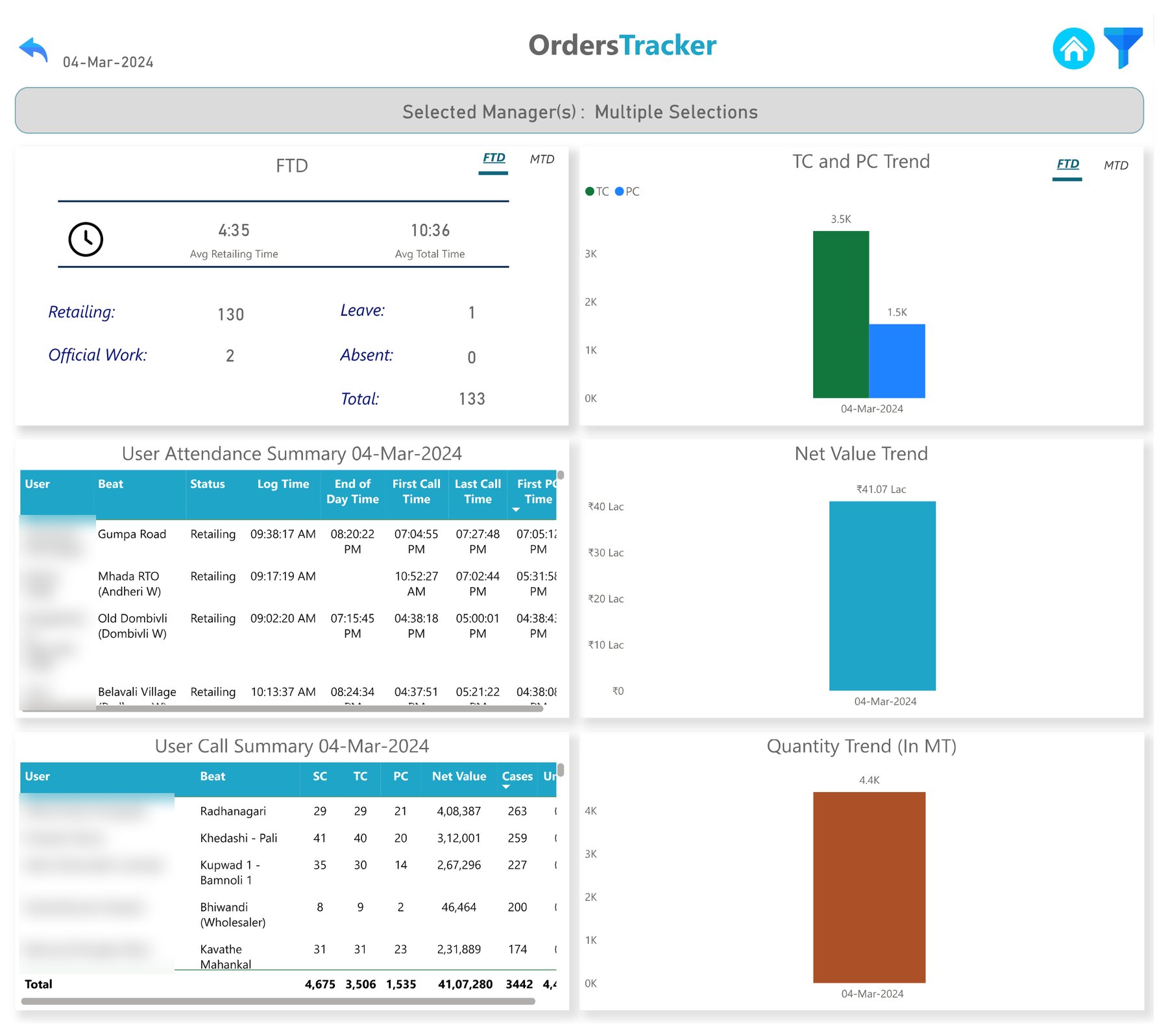Click the Retailing count 130
This screenshot has height=1036, width=1168.
pos(230,315)
